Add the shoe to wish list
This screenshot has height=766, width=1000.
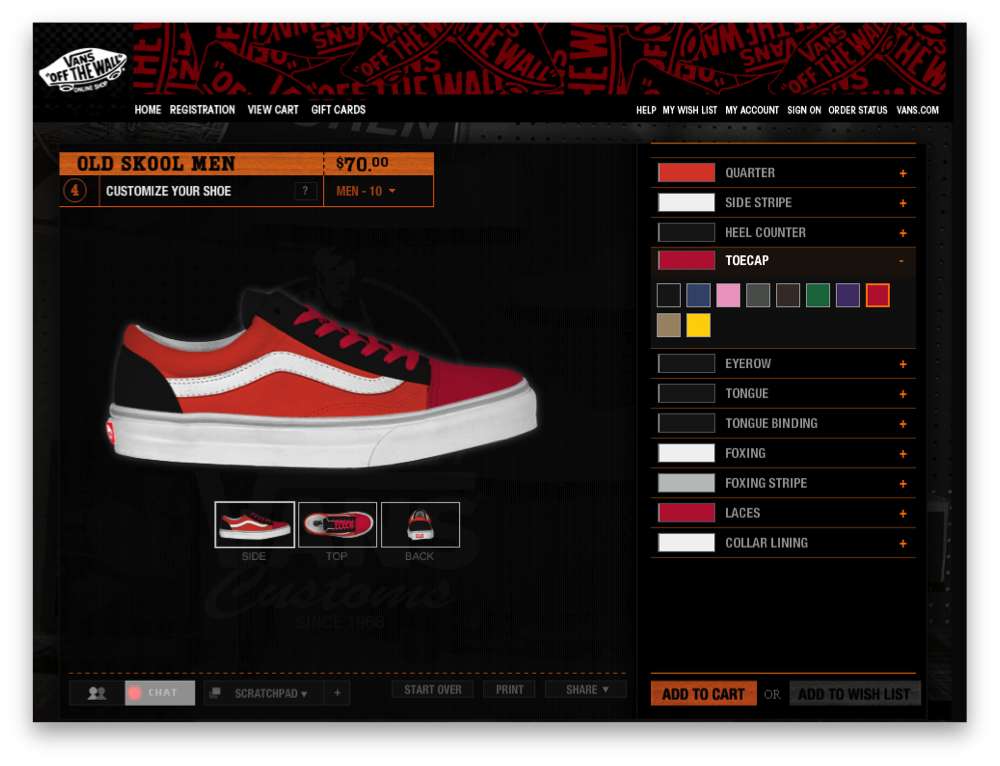[x=855, y=694]
